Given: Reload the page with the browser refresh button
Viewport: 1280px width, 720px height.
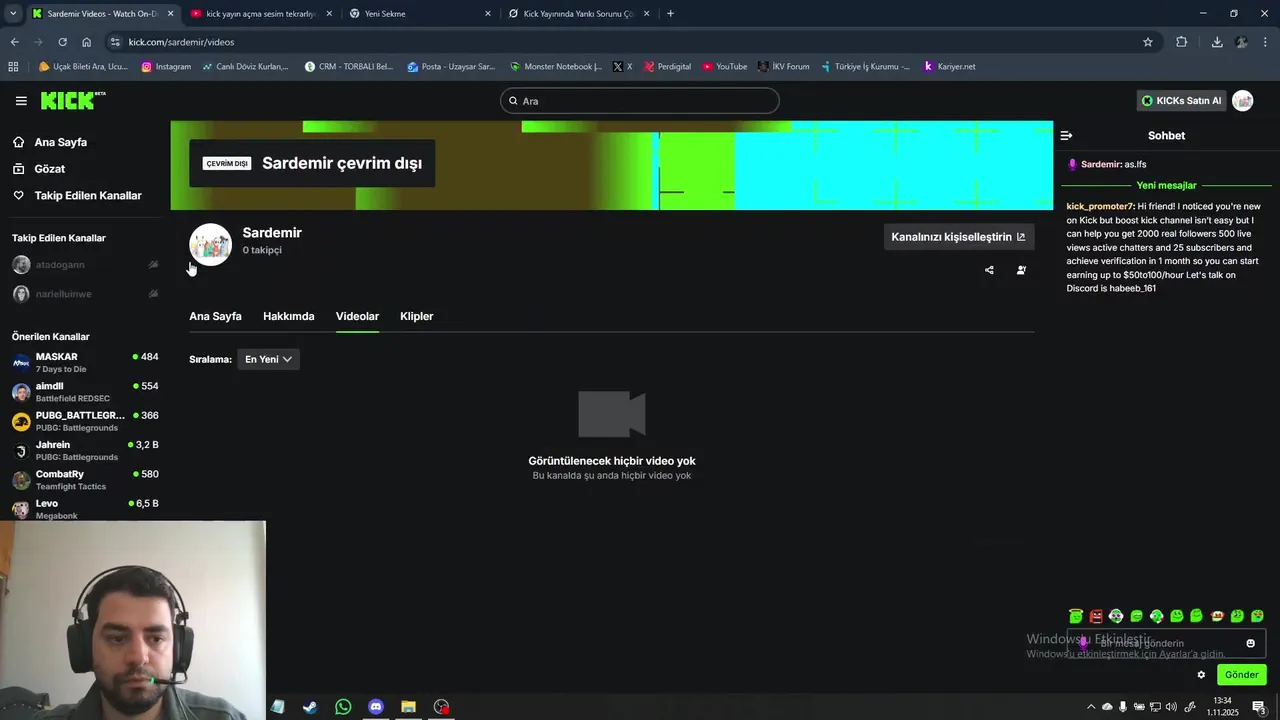Looking at the screenshot, I should pos(62,42).
